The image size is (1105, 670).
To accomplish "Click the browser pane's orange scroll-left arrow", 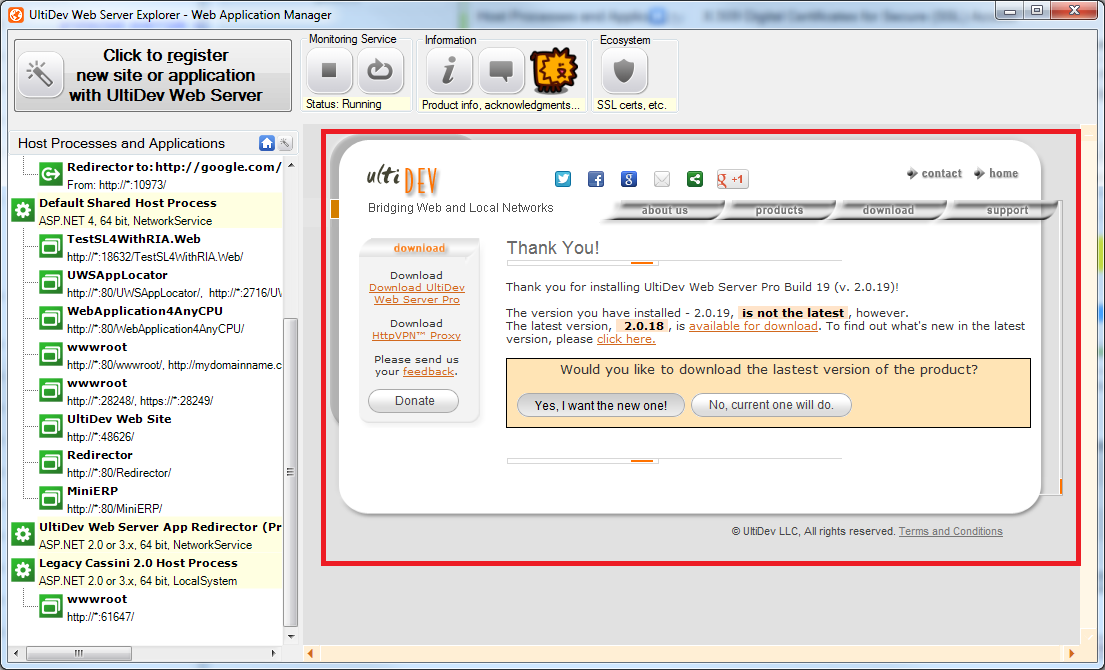I will [310, 654].
